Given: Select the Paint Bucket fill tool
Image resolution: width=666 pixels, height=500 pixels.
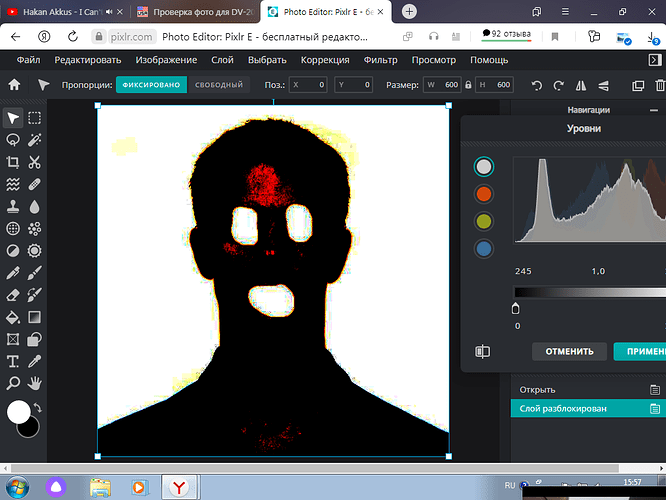Looking at the screenshot, I should [13, 317].
